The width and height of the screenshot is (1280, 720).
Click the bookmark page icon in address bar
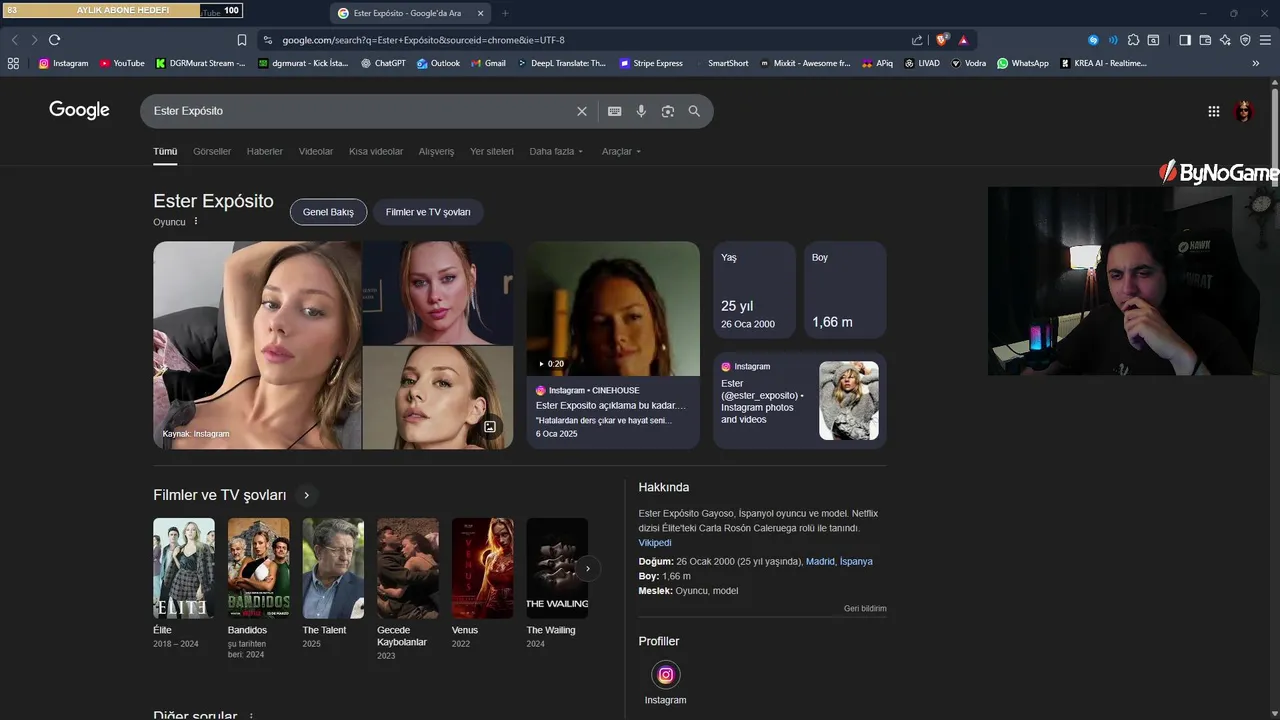click(242, 40)
